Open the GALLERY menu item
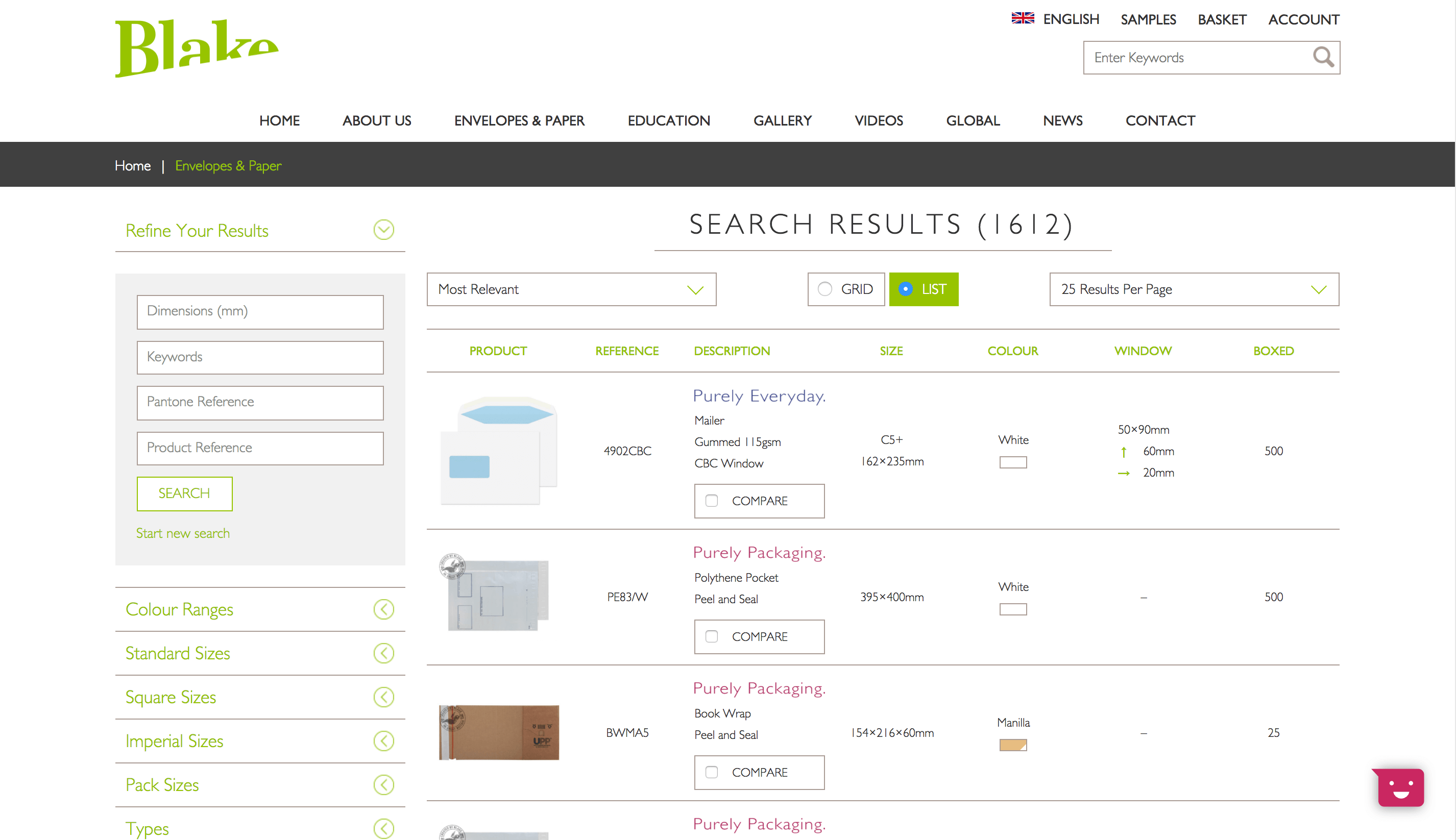Image resolution: width=1456 pixels, height=840 pixels. point(783,120)
